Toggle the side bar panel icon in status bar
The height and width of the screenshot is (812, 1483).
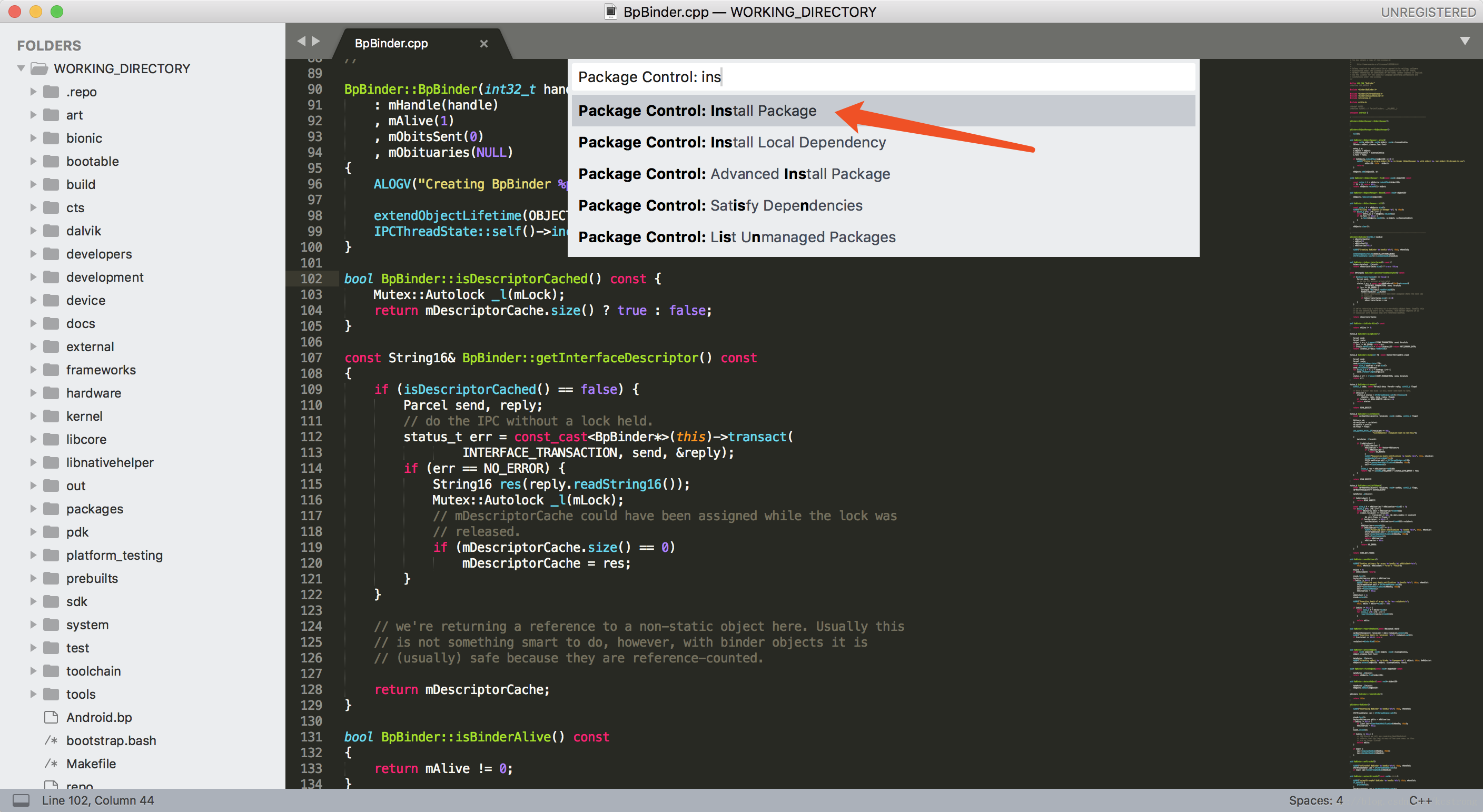tap(21, 800)
